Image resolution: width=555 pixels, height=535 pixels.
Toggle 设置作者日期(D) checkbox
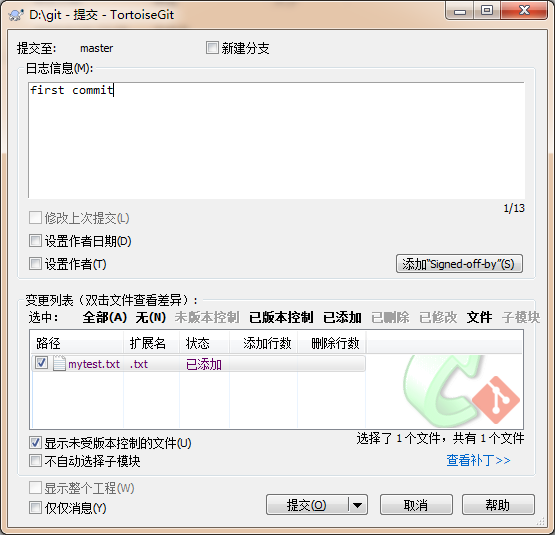[x=35, y=241]
